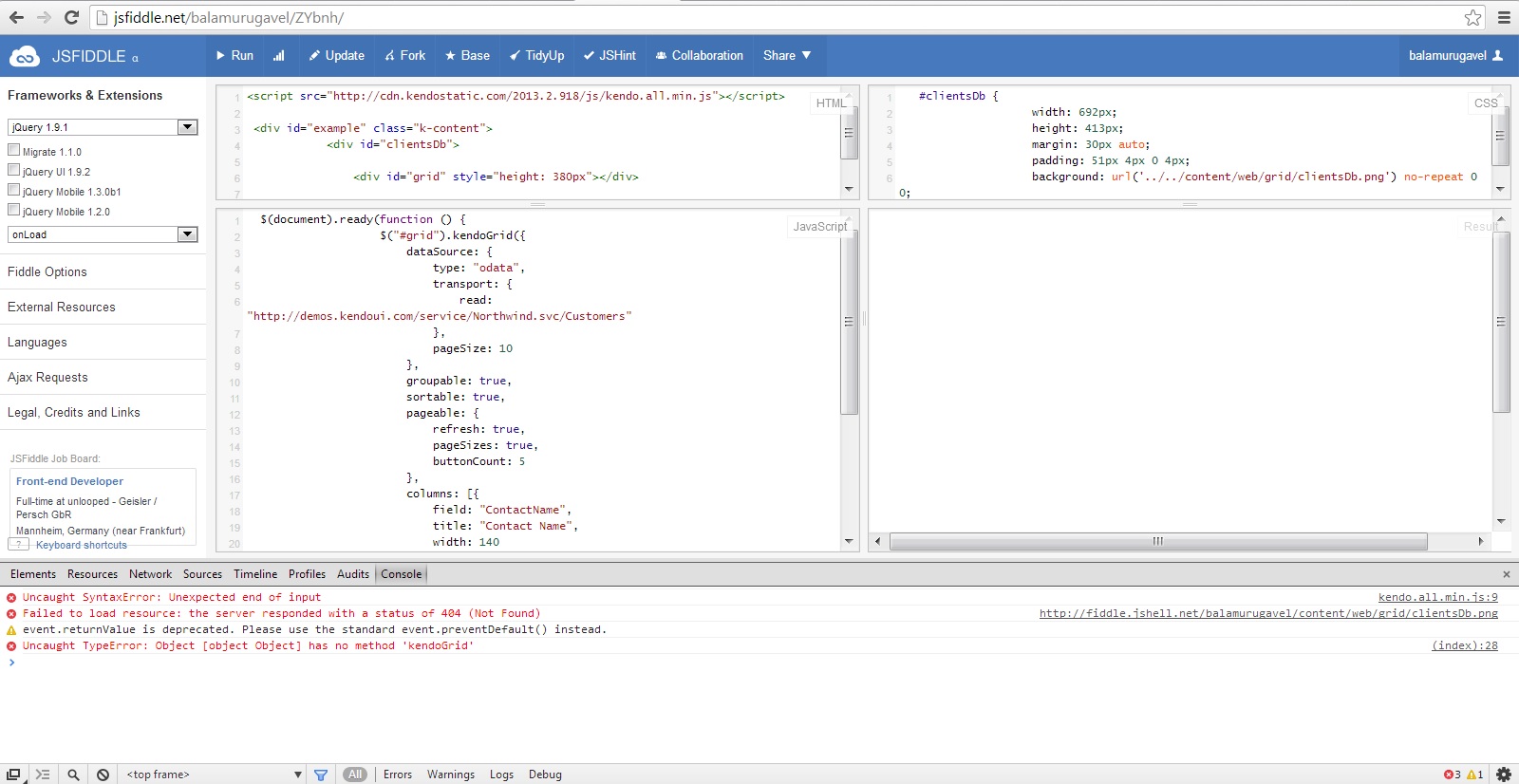The image size is (1519, 784).
Task: Run the fiddle
Action: click(x=234, y=56)
